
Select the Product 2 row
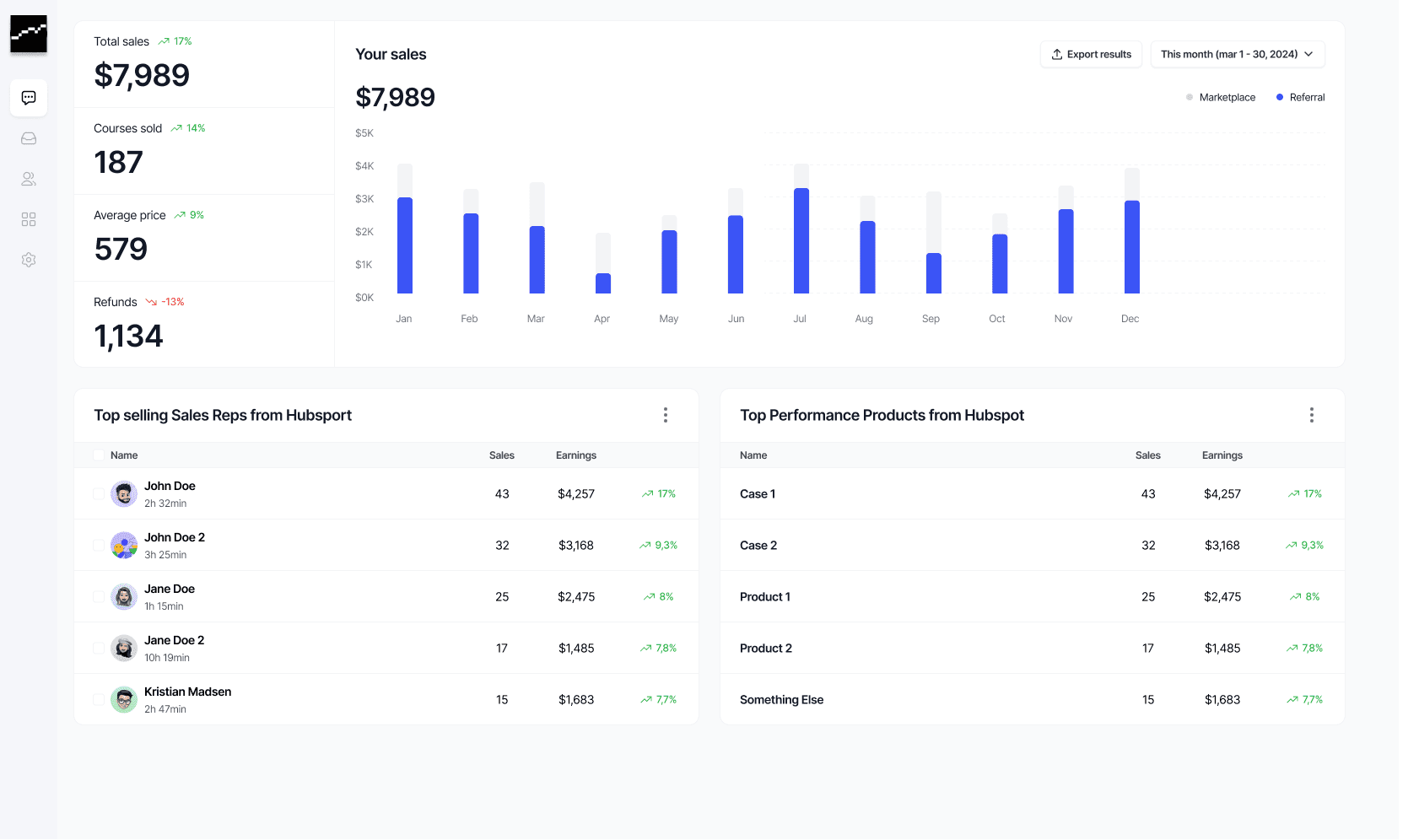(1033, 649)
